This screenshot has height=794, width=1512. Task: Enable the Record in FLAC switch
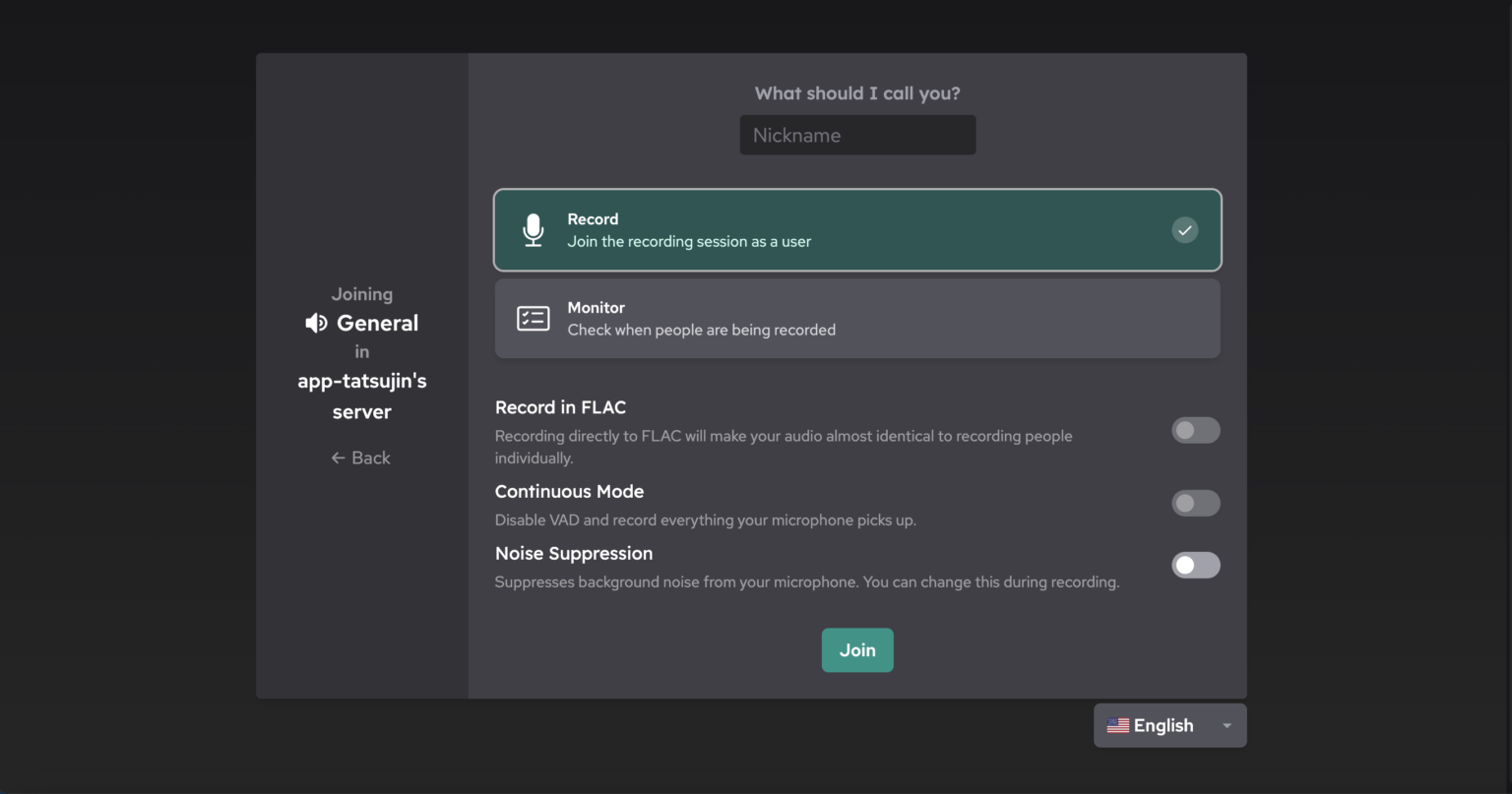point(1195,430)
